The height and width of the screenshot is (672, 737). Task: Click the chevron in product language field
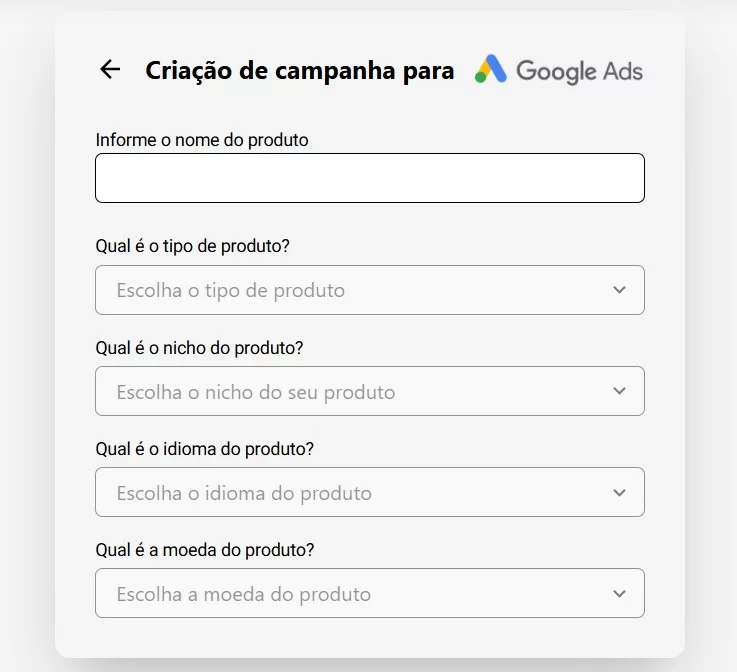click(x=619, y=492)
